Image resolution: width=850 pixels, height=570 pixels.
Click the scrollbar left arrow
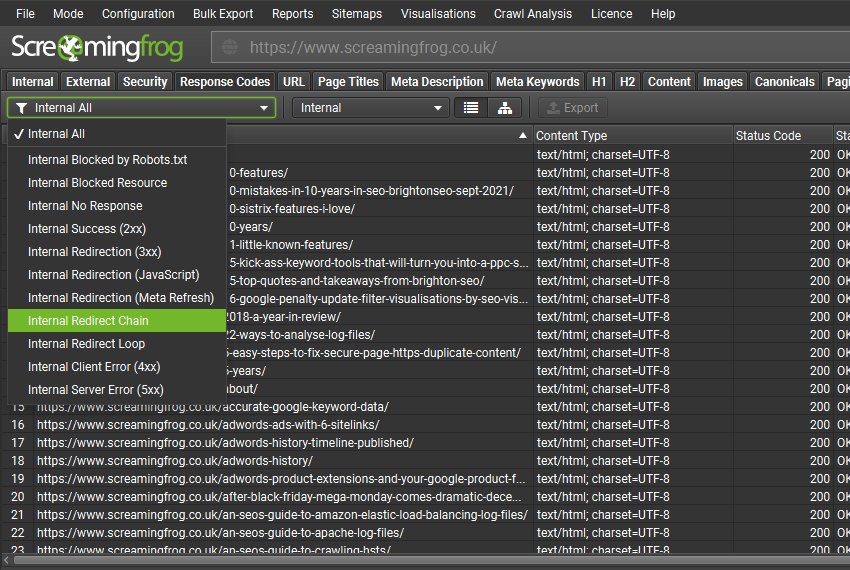coord(5,560)
